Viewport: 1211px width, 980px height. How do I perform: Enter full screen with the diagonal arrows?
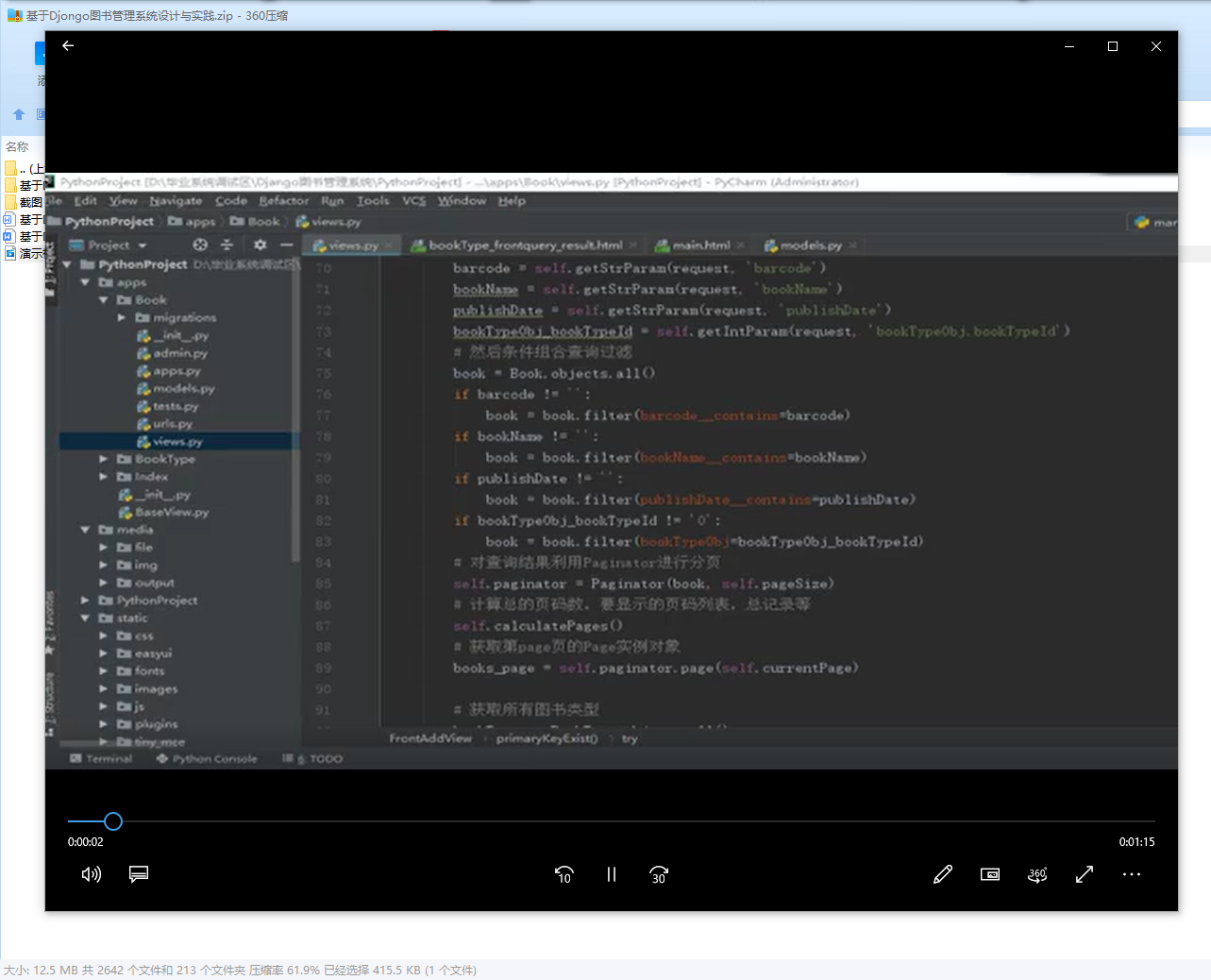(x=1085, y=874)
